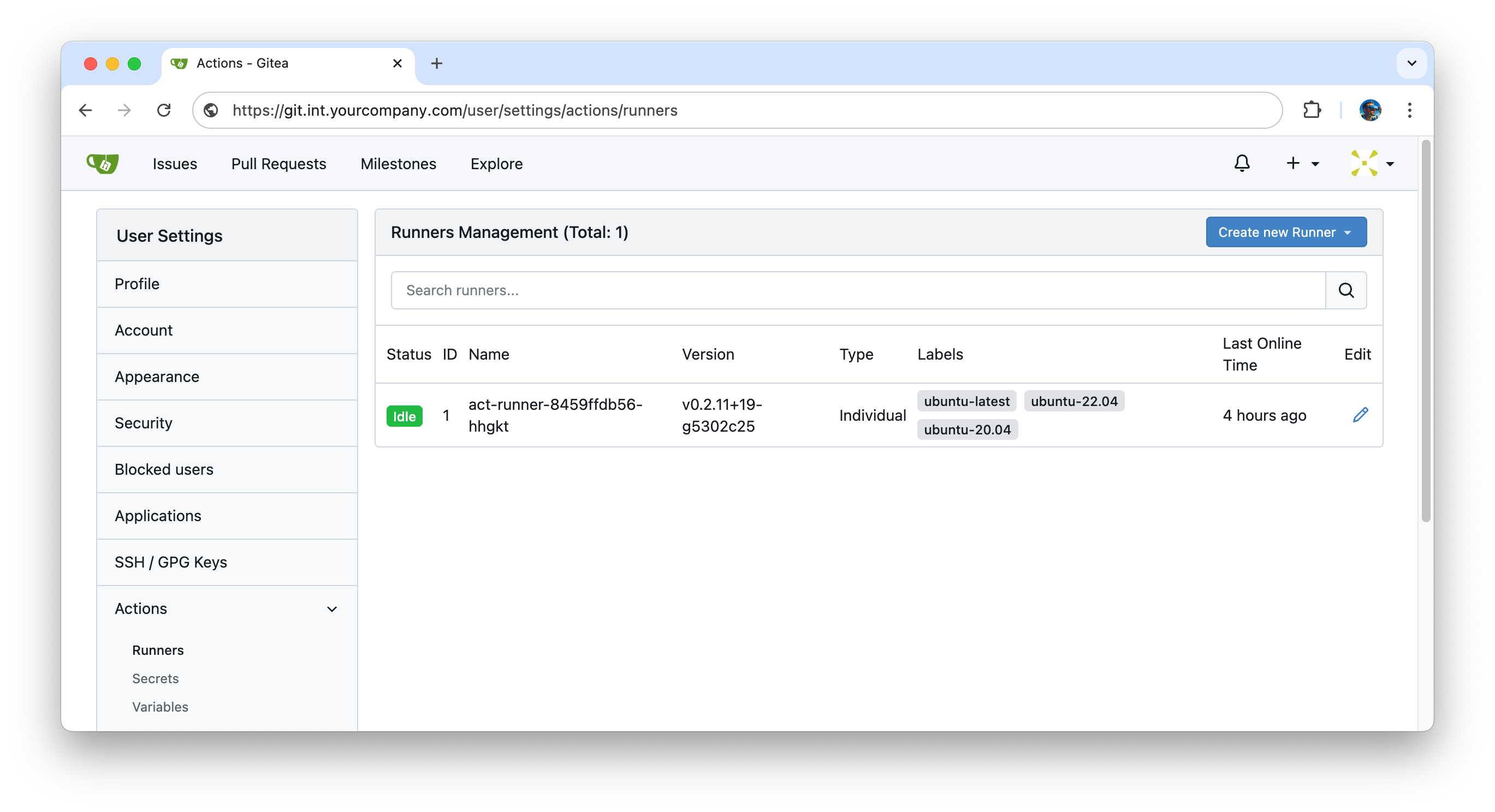Go to the Explore navigation item
The height and width of the screenshot is (812, 1495).
coord(496,164)
